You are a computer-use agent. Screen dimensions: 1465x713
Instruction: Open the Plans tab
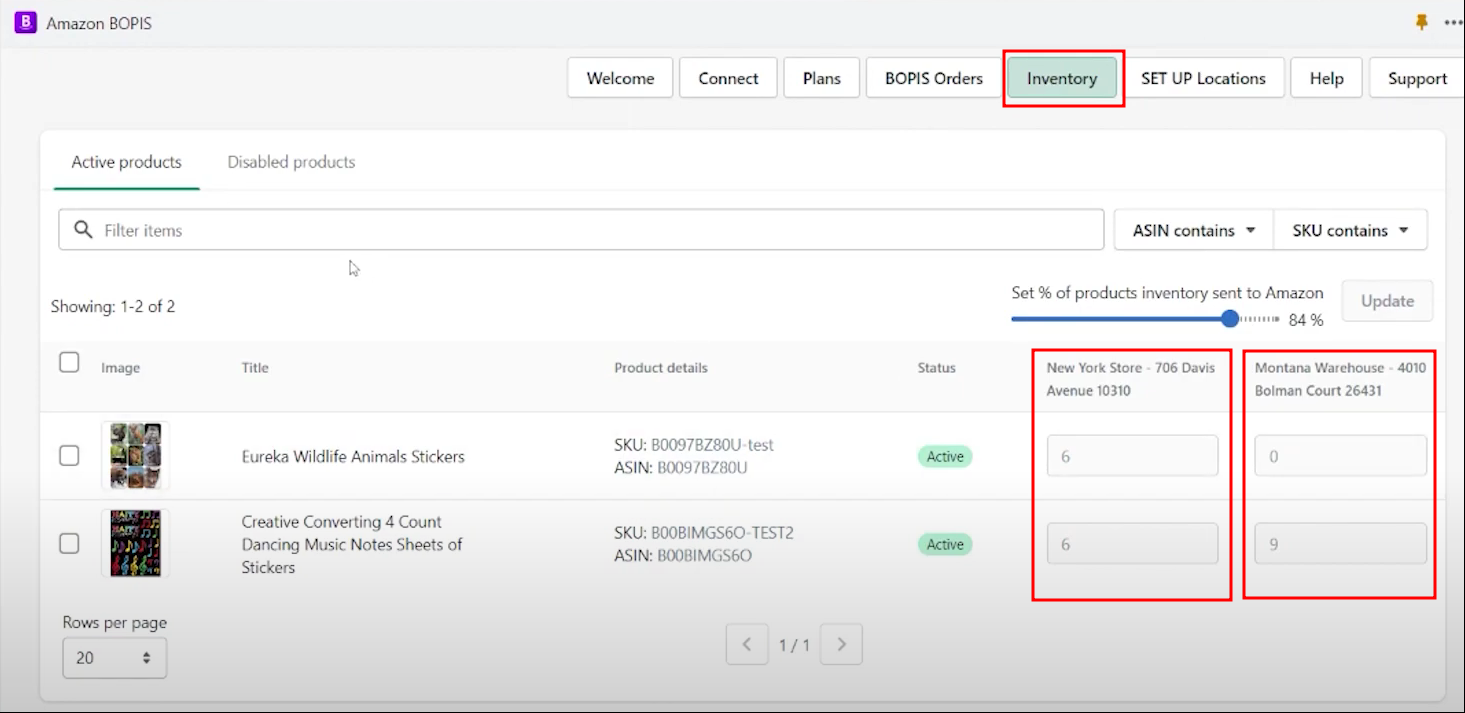(822, 78)
